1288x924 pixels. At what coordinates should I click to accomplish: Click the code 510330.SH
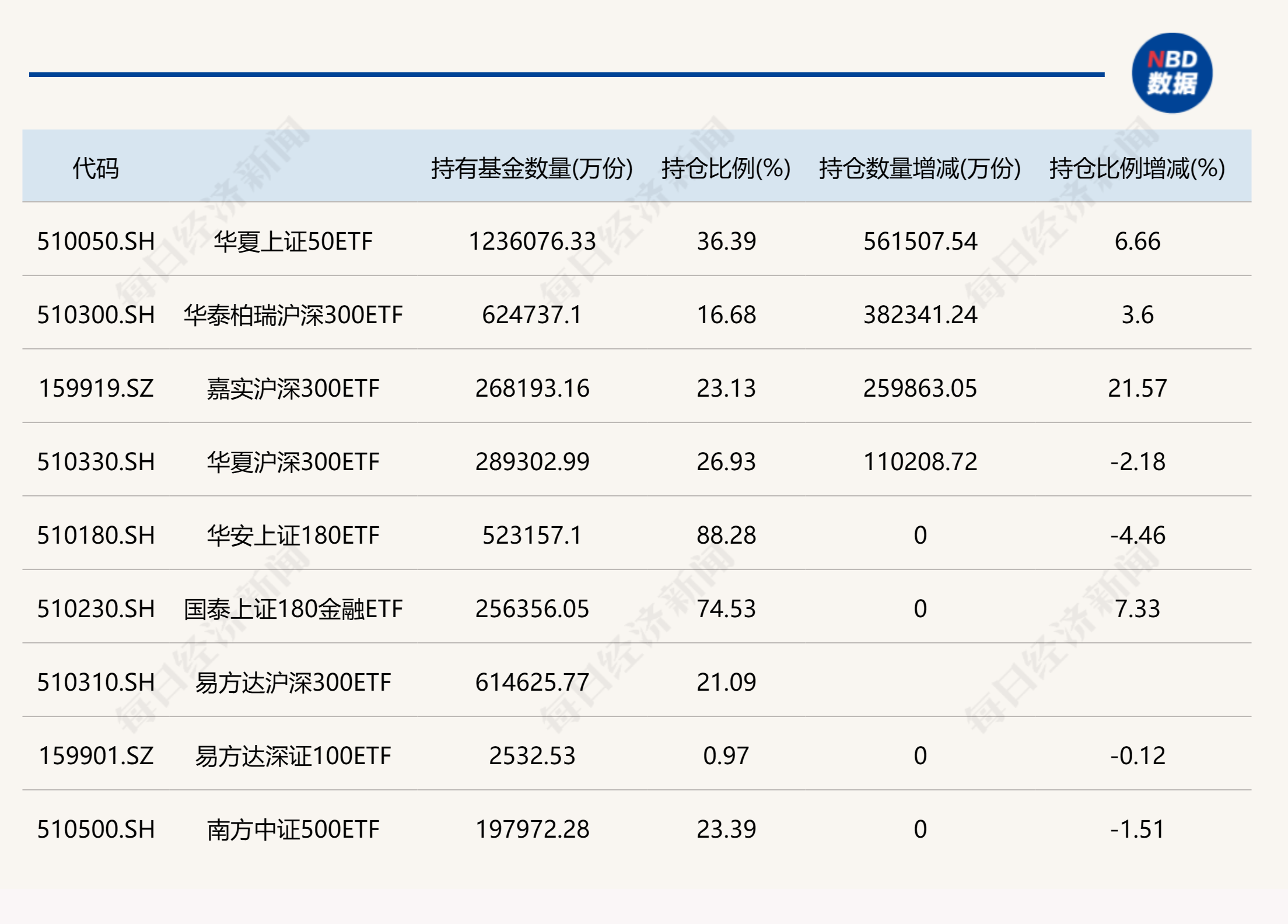(96, 461)
